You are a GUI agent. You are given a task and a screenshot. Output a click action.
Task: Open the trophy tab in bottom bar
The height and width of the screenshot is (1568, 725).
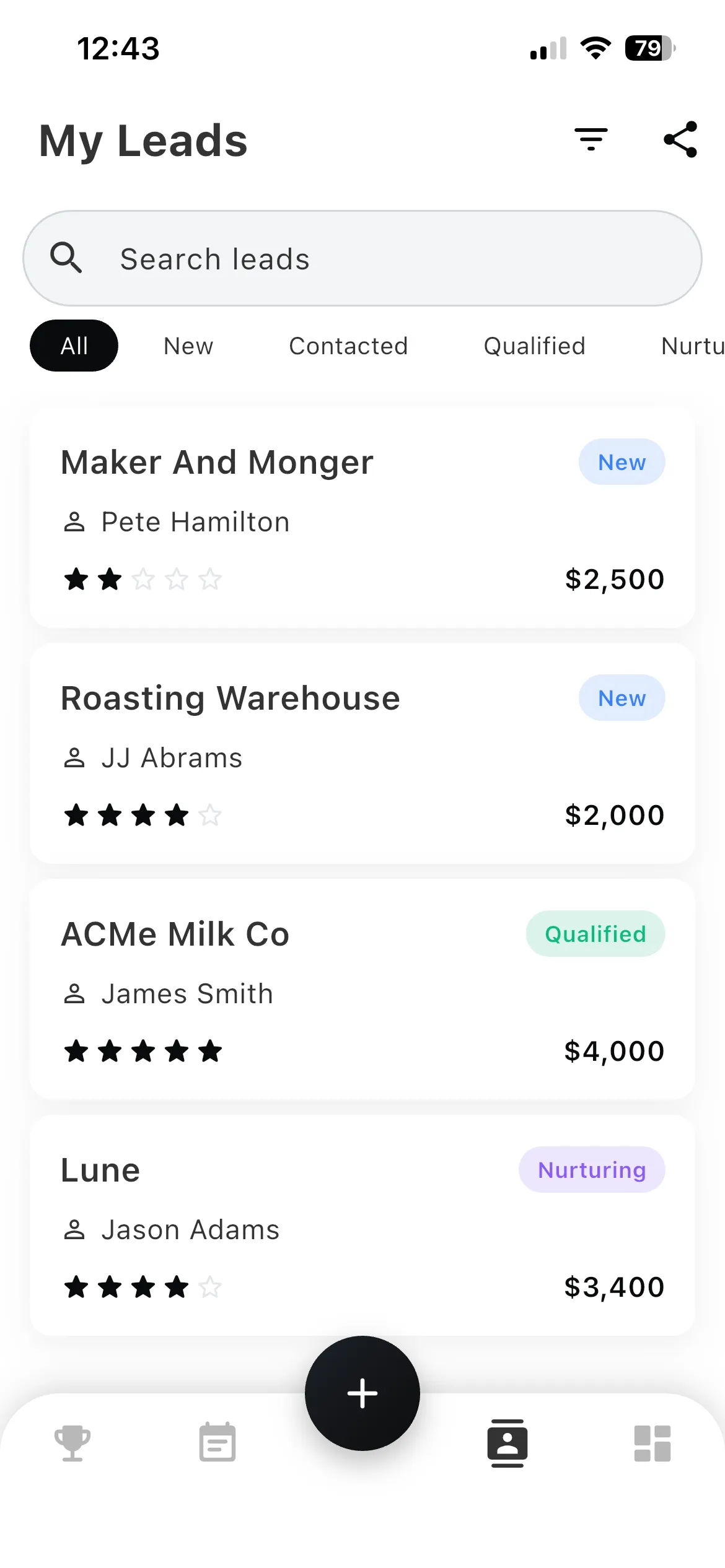72,1443
